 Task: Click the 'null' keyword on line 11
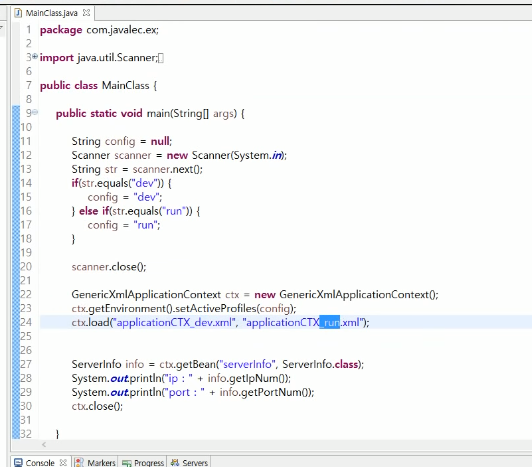pos(161,141)
